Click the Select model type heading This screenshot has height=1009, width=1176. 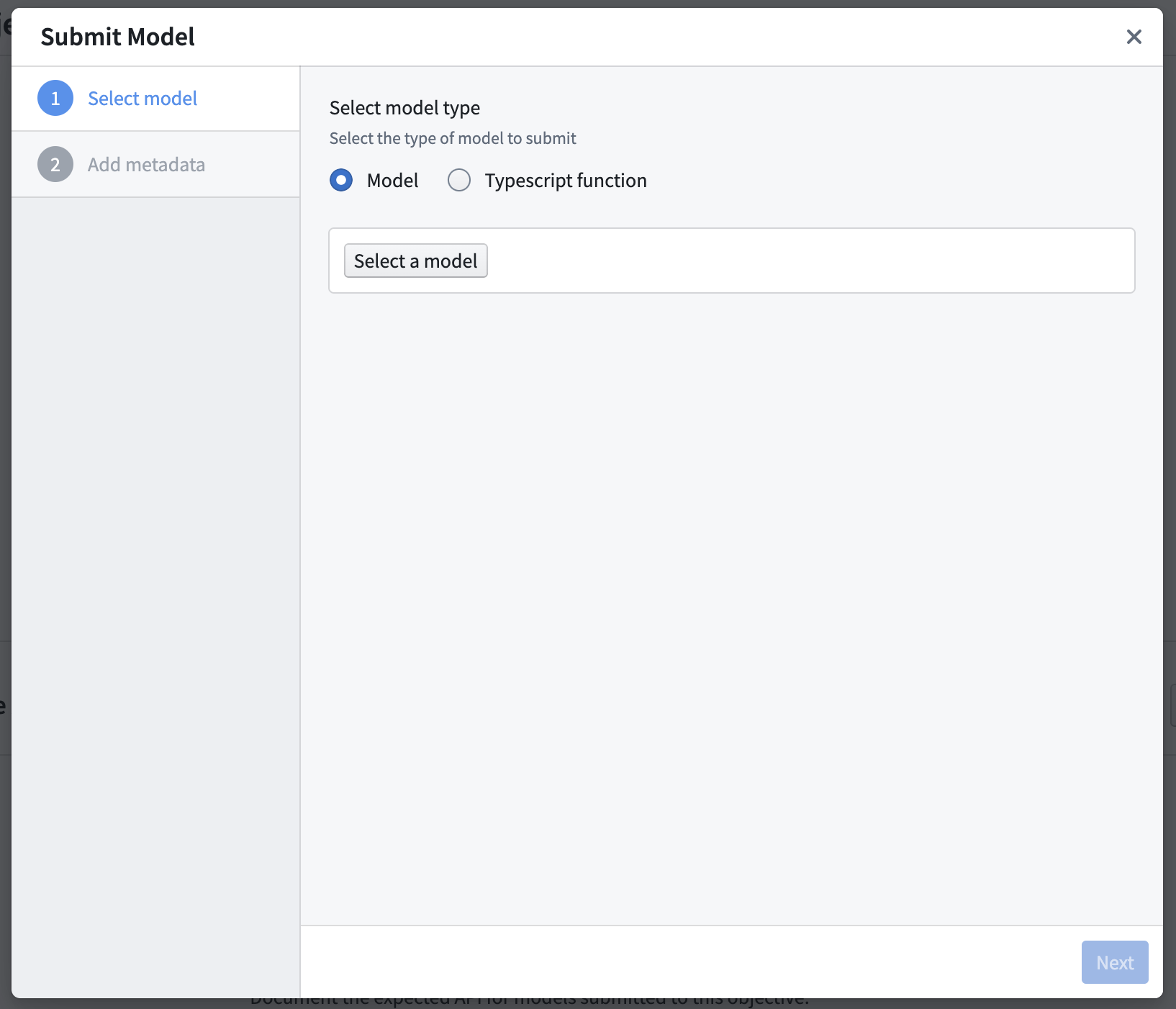pyautogui.click(x=404, y=108)
